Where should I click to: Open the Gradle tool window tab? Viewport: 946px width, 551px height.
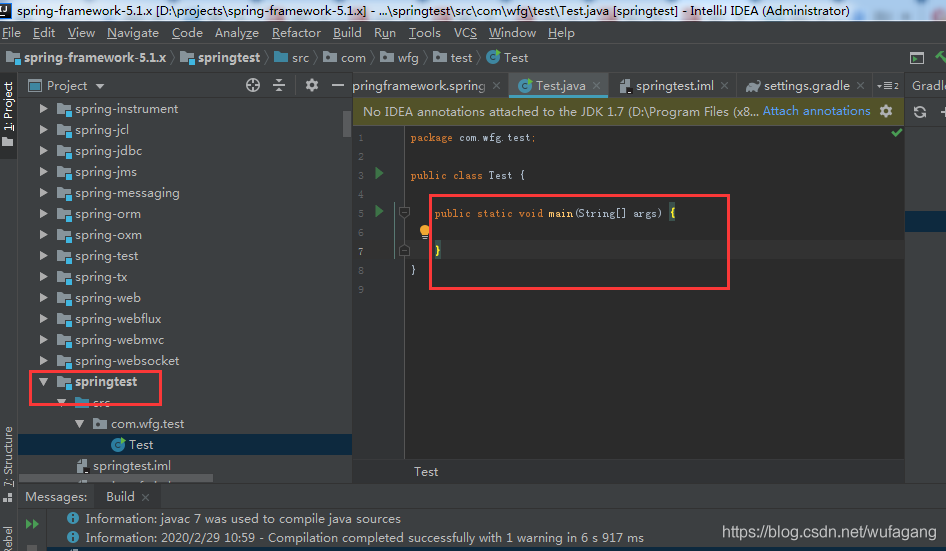pyautogui.click(x=927, y=86)
